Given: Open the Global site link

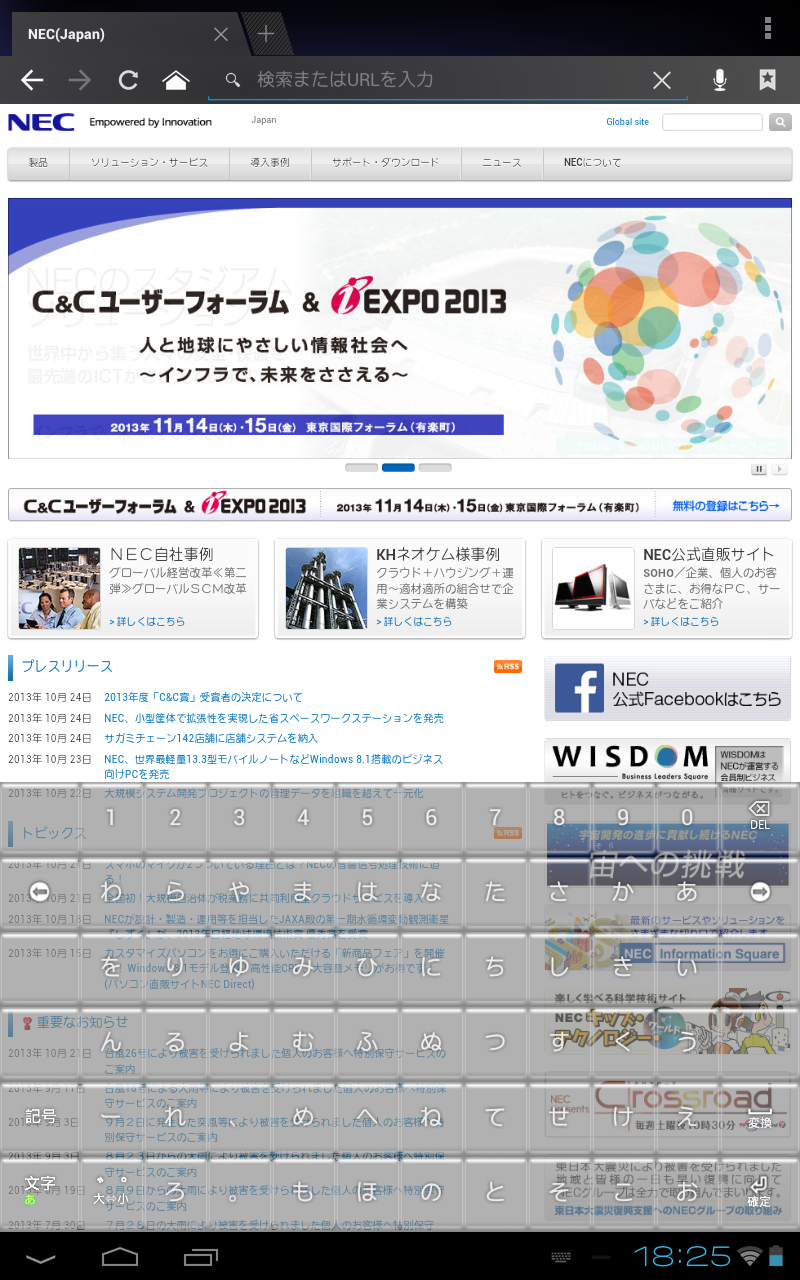Looking at the screenshot, I should pos(627,122).
